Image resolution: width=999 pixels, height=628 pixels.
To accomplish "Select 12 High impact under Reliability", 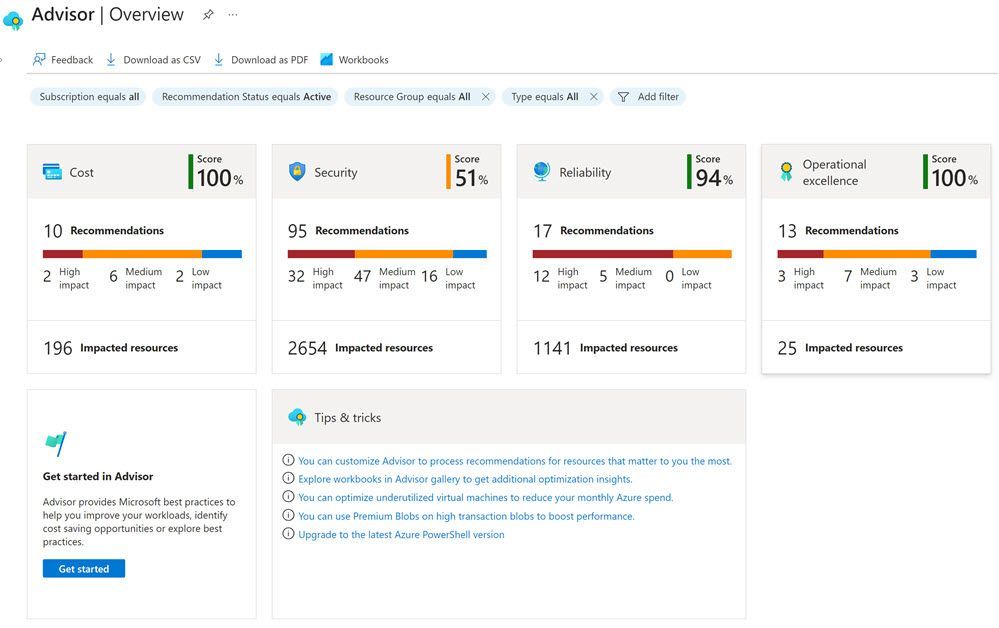I will pyautogui.click(x=561, y=278).
